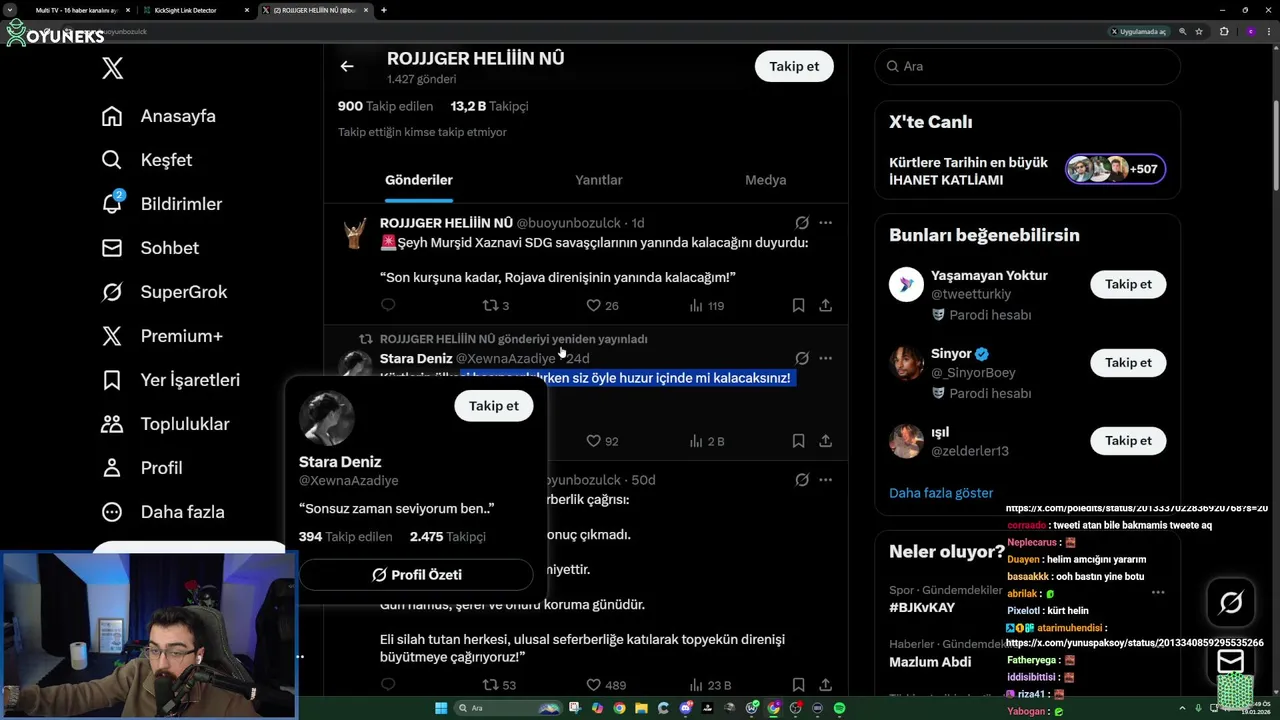Open Keşfet in the sidebar
The width and height of the screenshot is (1280, 720).
[x=147, y=160]
